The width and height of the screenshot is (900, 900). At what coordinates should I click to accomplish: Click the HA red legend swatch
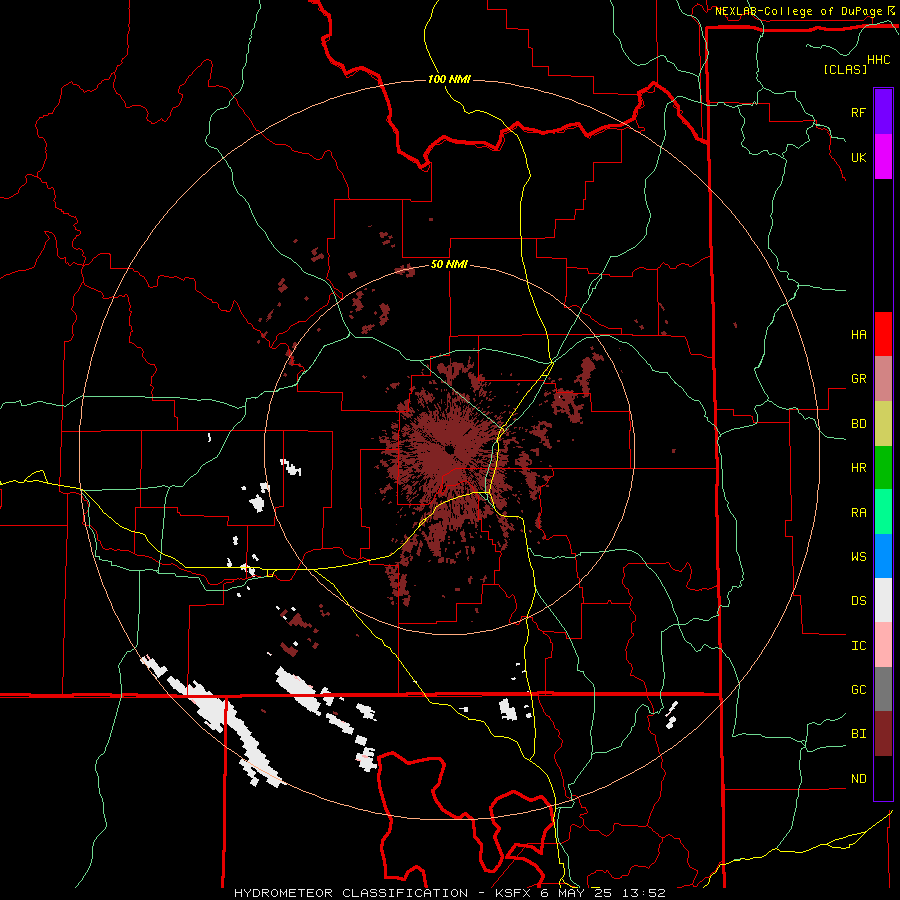coord(883,334)
